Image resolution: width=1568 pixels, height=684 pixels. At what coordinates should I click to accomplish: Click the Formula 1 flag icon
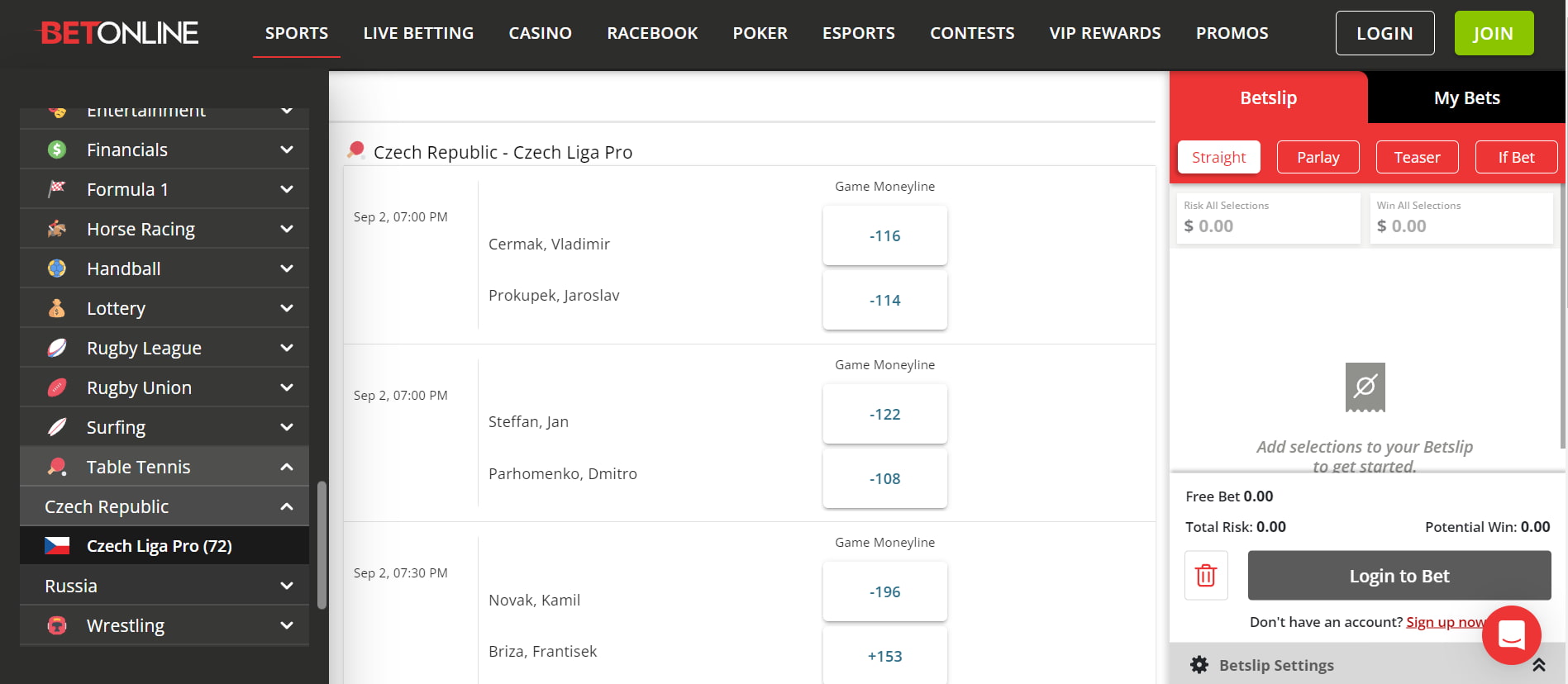57,189
